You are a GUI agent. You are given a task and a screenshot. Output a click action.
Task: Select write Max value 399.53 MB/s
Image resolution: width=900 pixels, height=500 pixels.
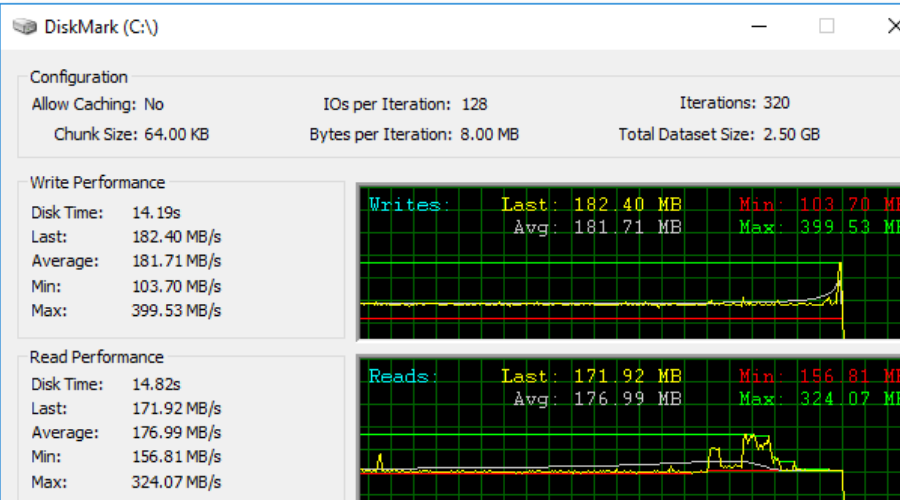(176, 311)
